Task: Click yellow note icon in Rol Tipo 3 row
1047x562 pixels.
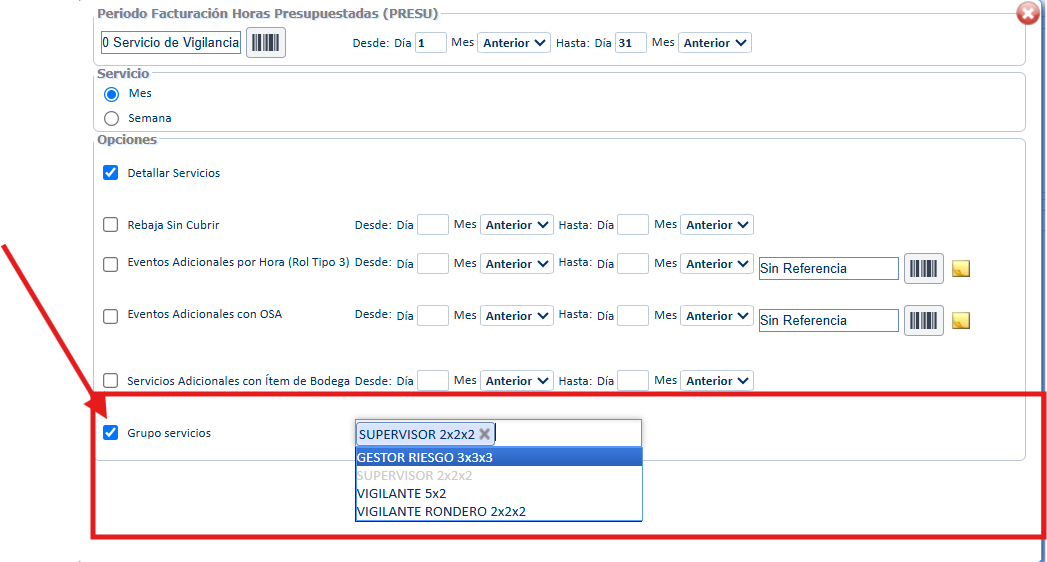Action: click(961, 268)
